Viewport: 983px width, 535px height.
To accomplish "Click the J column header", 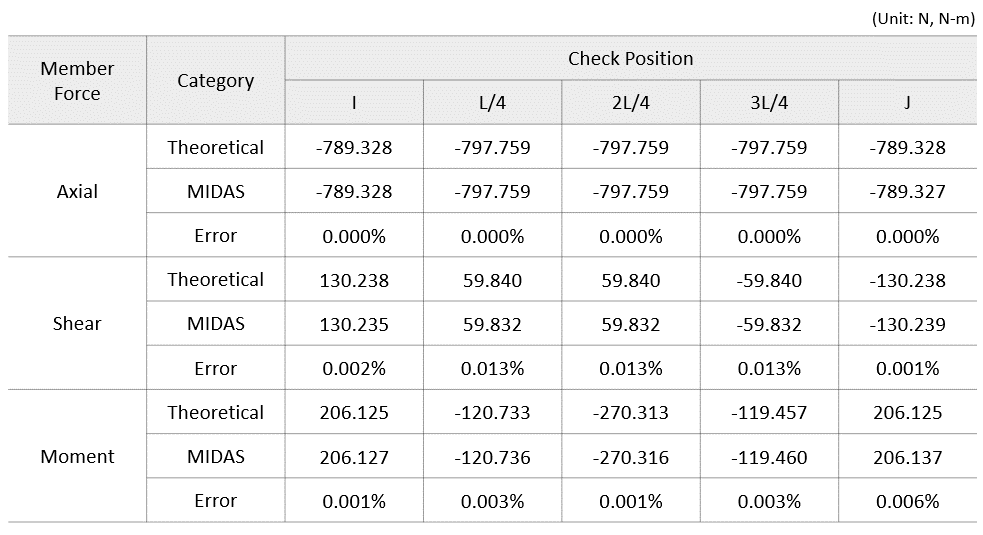I will (x=907, y=103).
